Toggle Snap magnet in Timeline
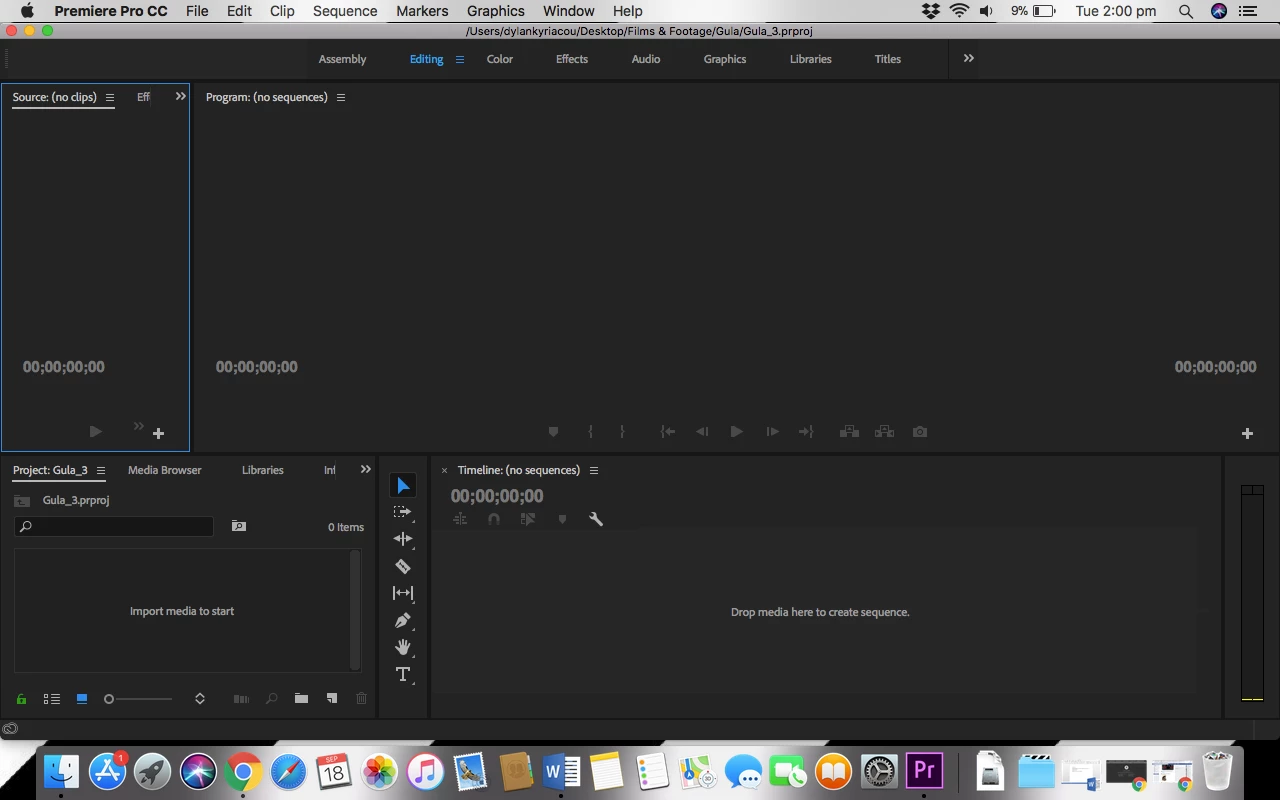Image resolution: width=1280 pixels, height=800 pixels. 494,519
